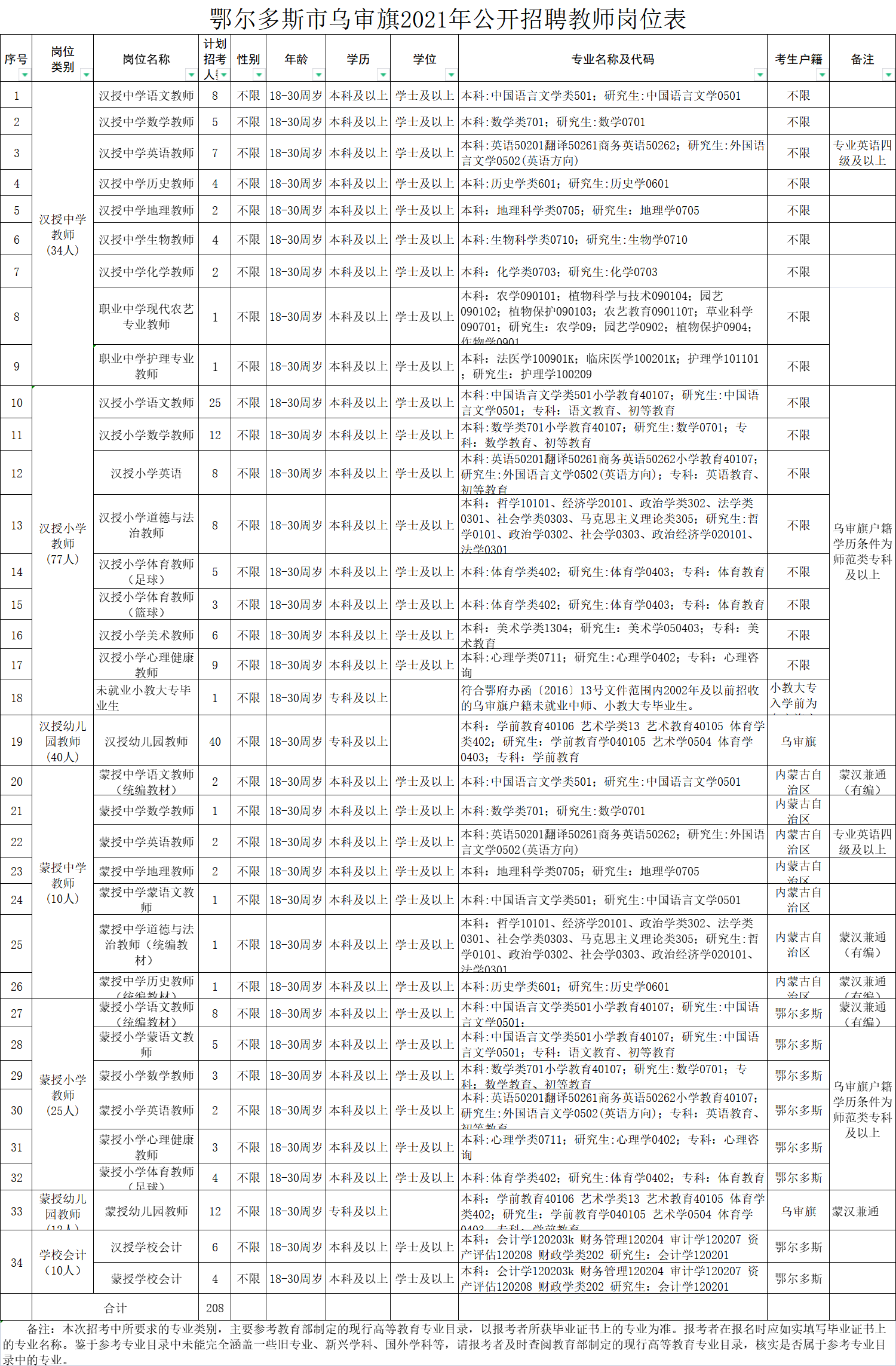Select the cell 职业中学现代农艺专业教师
The height and width of the screenshot is (1366, 896).
[x=146, y=317]
